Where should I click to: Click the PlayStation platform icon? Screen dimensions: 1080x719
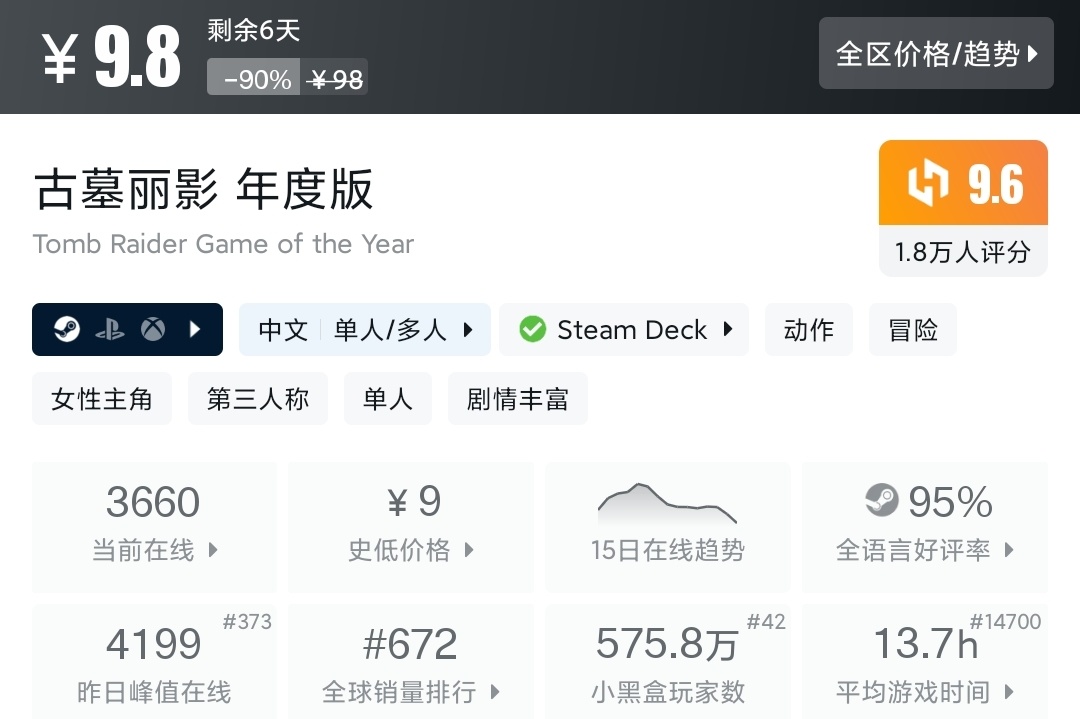(x=110, y=329)
